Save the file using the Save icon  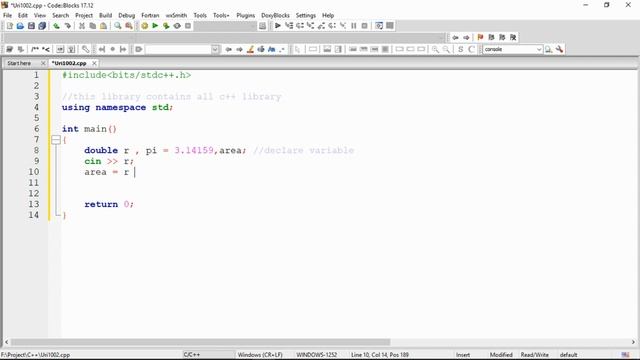tap(31, 26)
